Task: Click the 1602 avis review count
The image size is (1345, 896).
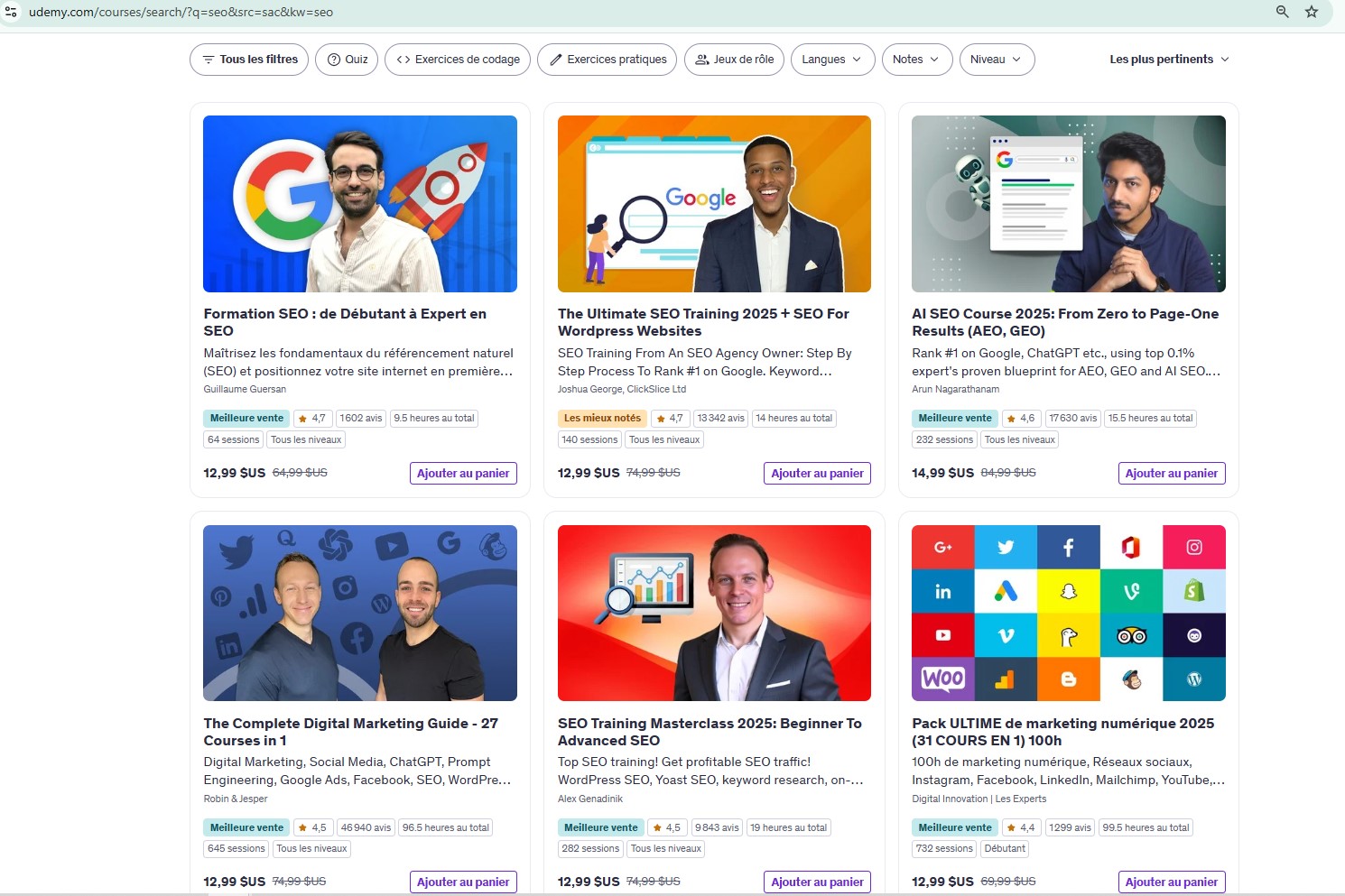Action: coord(361,418)
